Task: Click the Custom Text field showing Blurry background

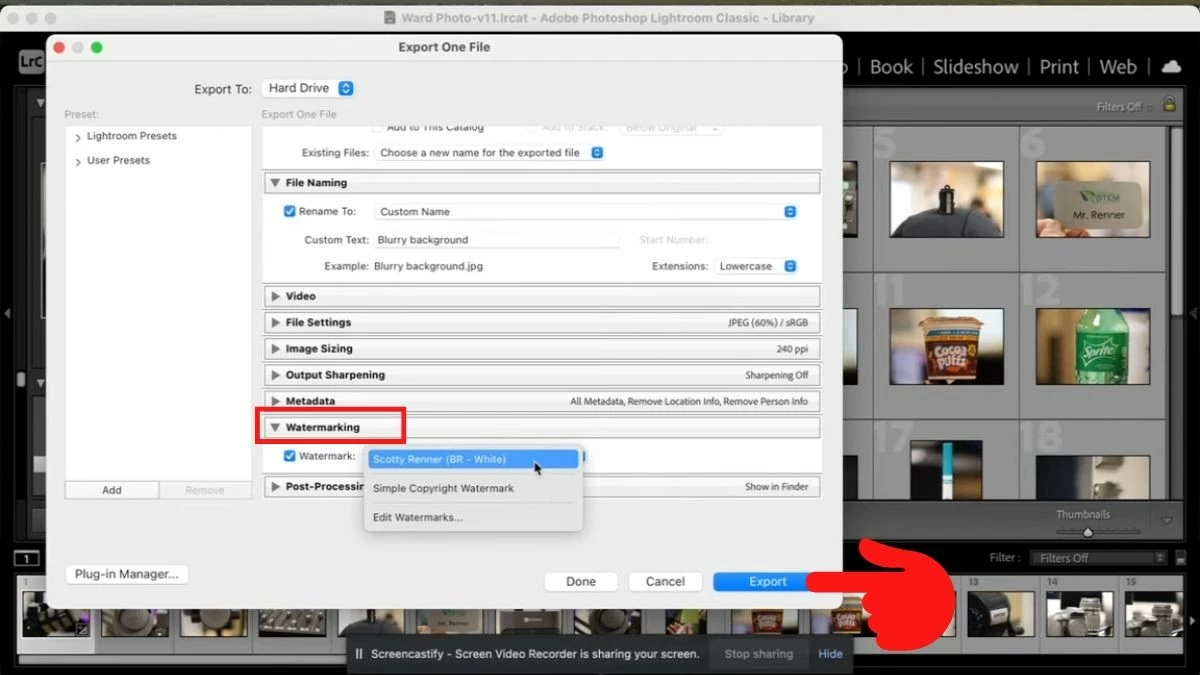Action: 497,240
